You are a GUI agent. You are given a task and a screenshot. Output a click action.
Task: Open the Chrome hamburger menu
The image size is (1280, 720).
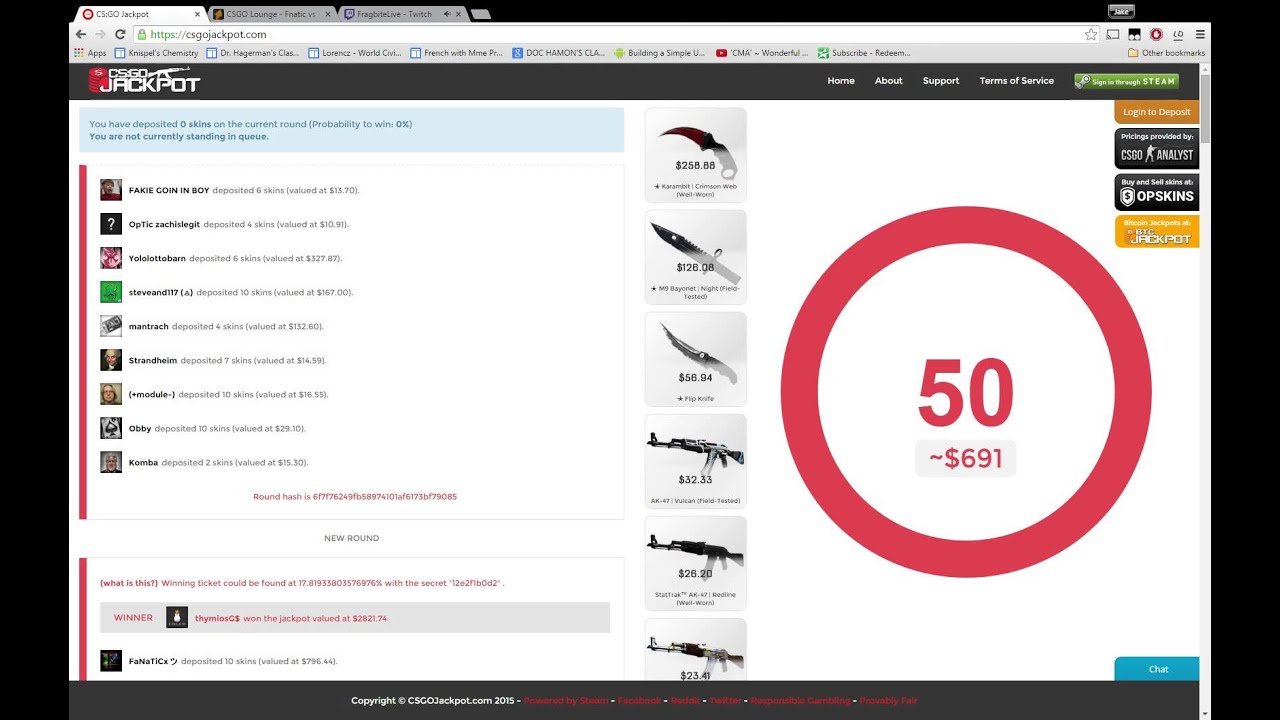click(1199, 34)
